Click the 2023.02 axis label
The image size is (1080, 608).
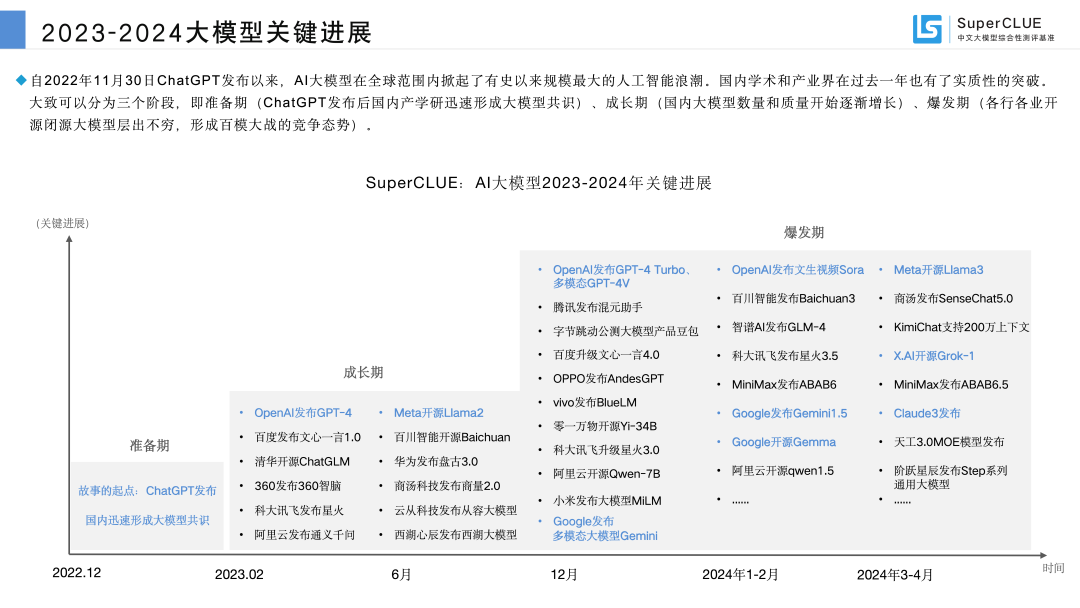(239, 574)
